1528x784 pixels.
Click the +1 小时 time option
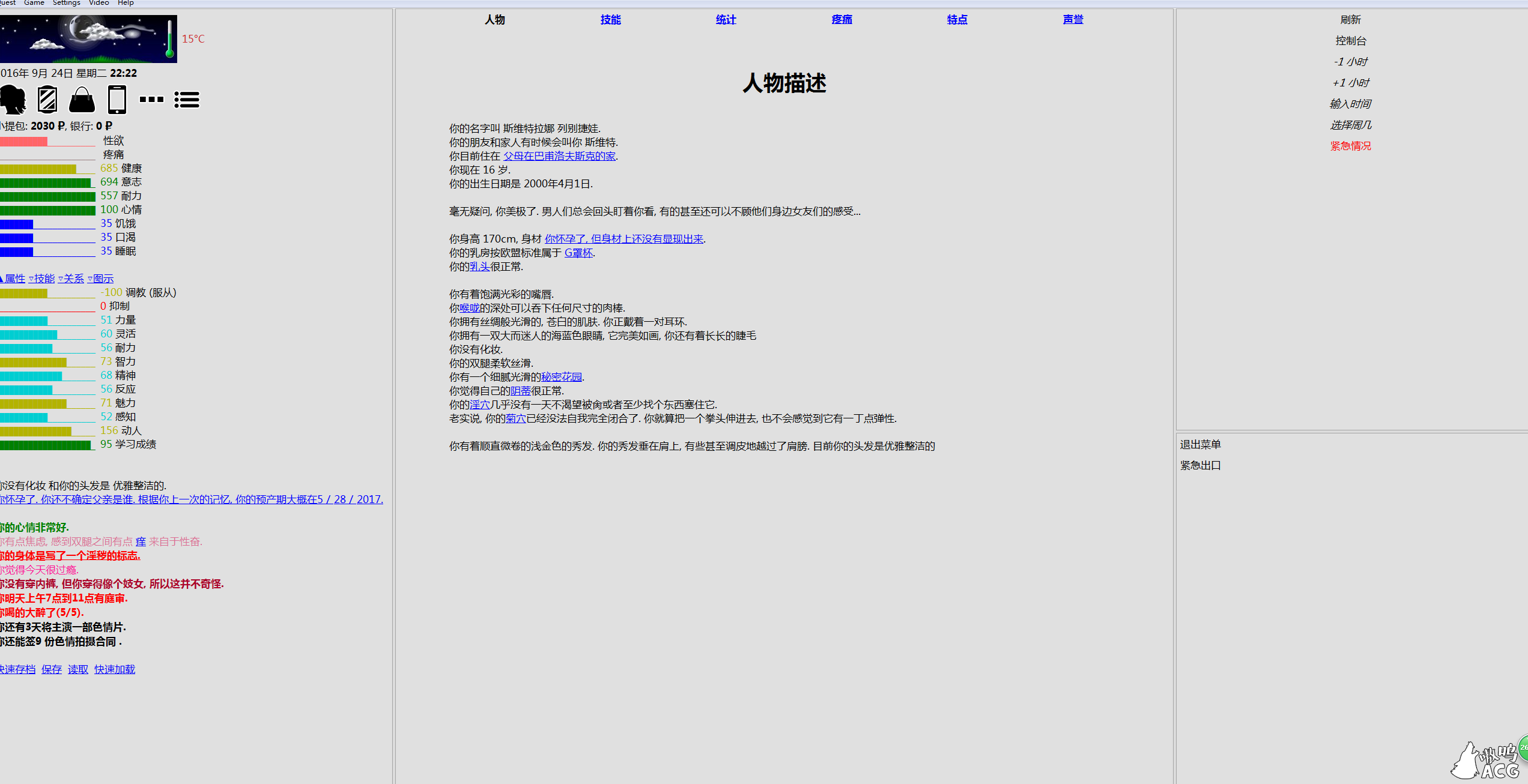1350,83
